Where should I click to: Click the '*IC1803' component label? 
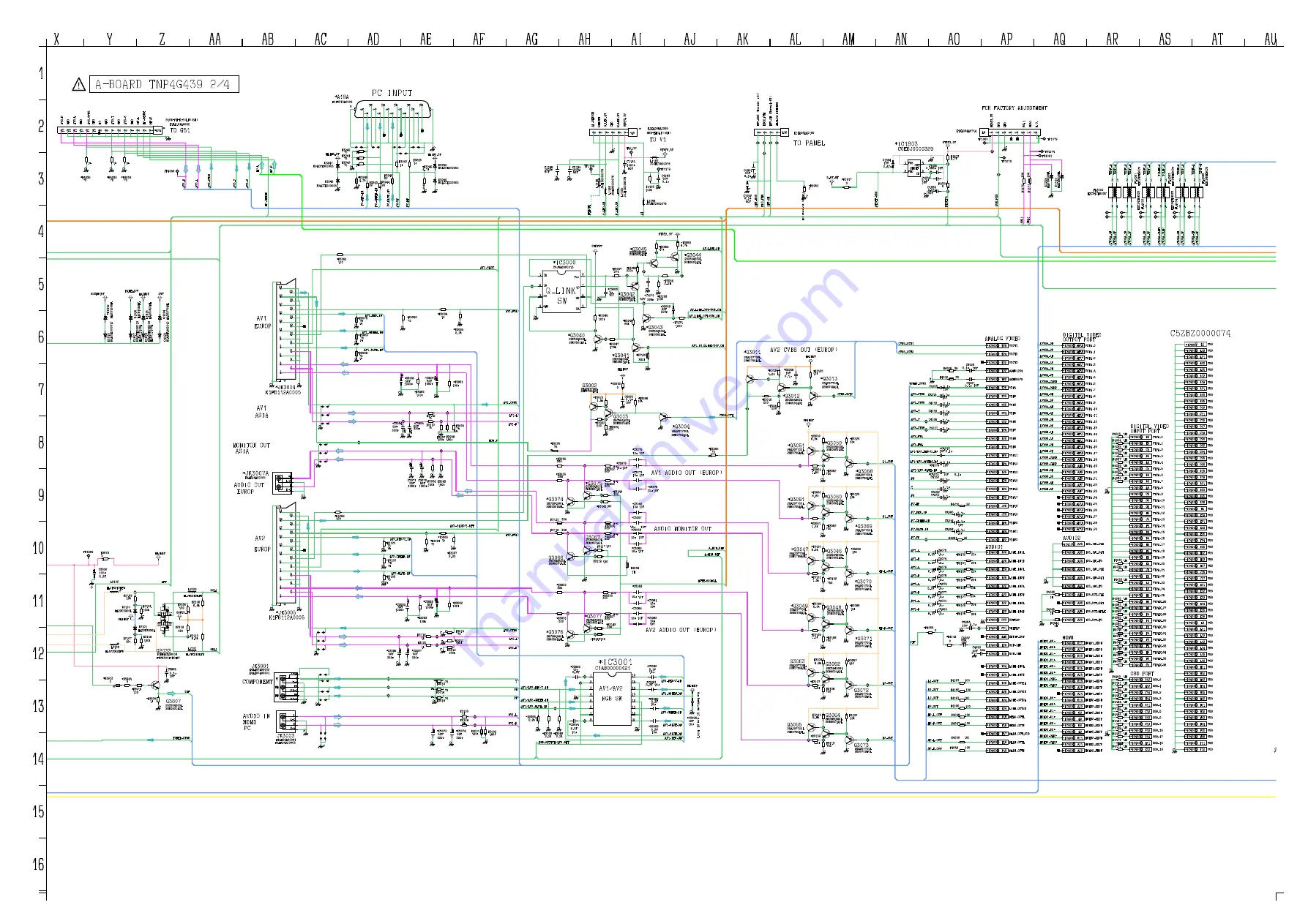(x=906, y=144)
